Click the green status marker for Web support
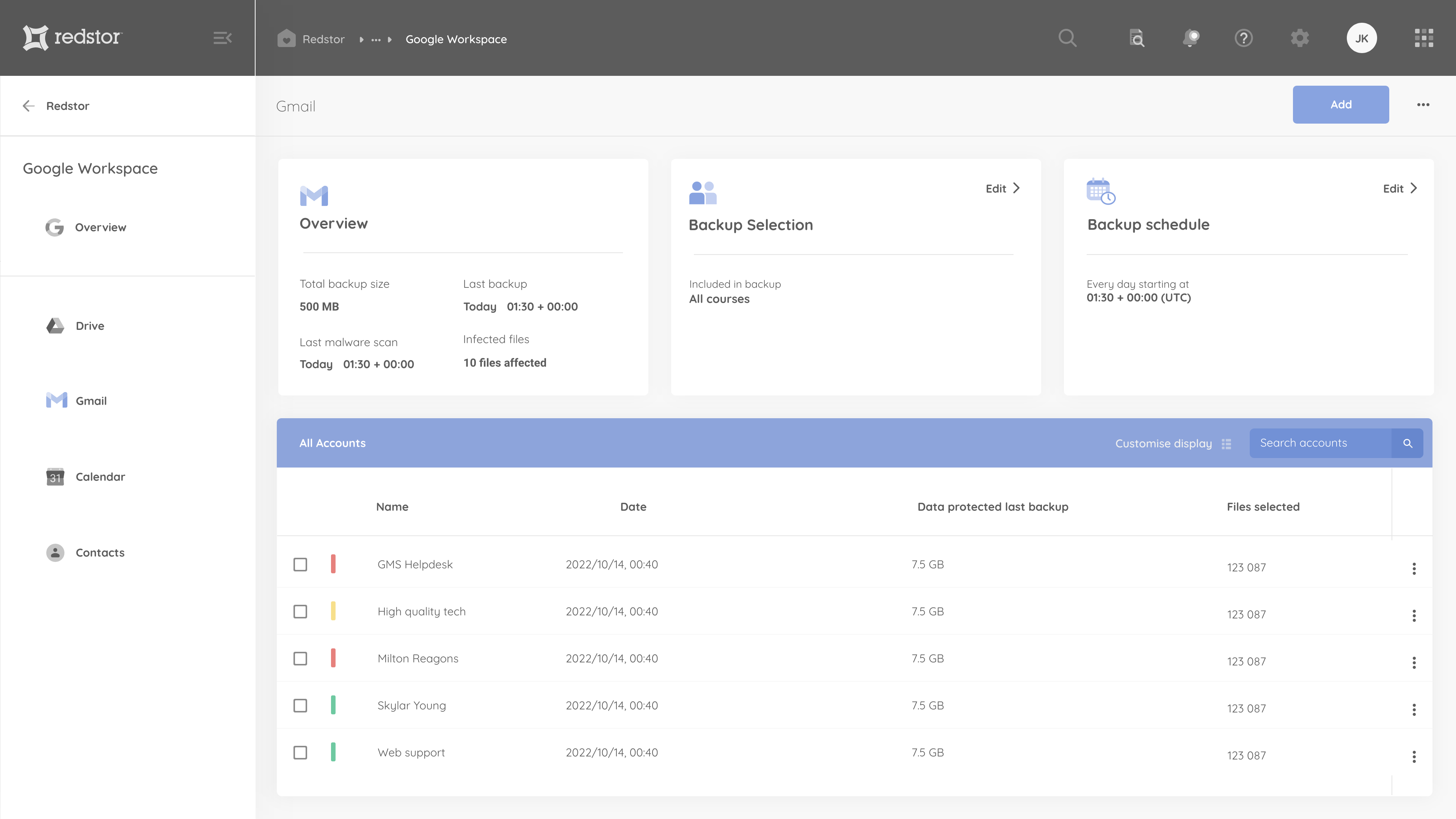The height and width of the screenshot is (819, 1456). 333,752
